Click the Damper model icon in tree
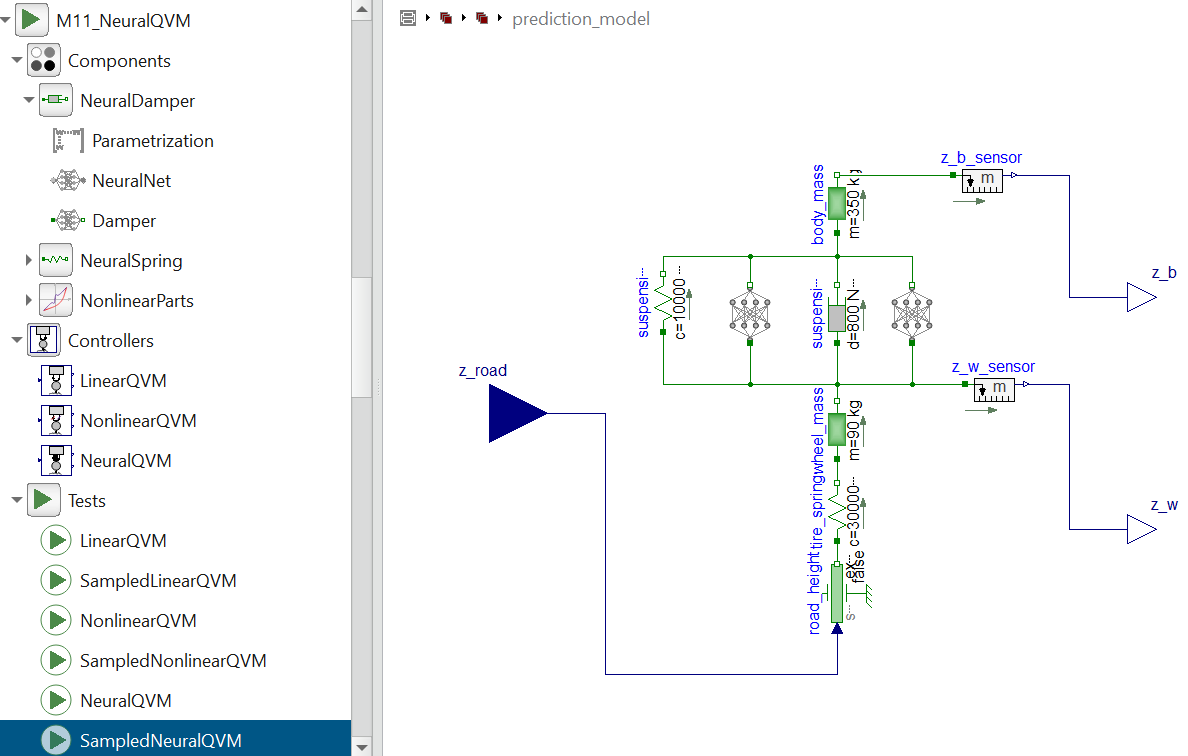Screen dimensions: 1188x756 (67, 220)
